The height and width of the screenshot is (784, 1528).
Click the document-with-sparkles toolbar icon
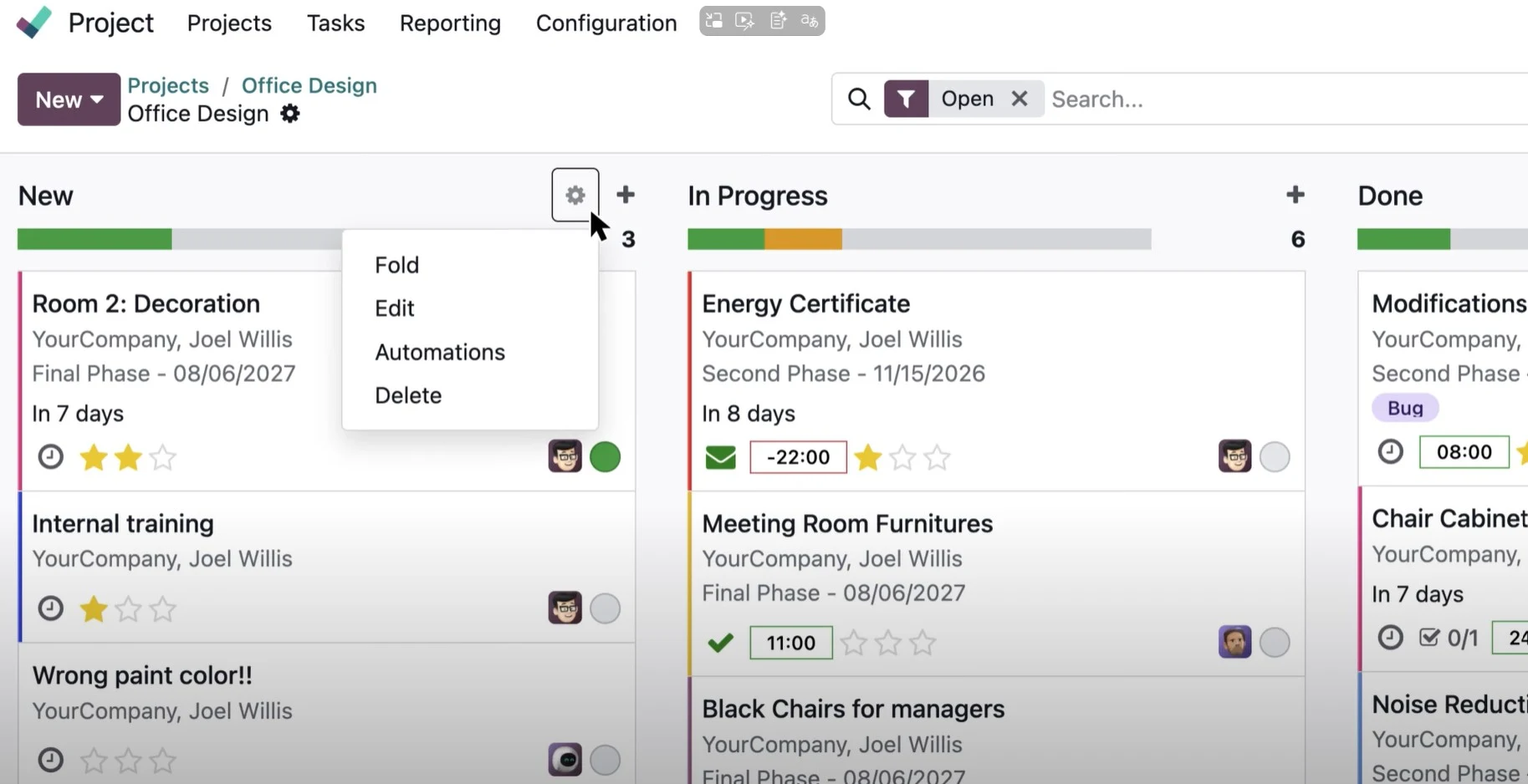tap(777, 21)
